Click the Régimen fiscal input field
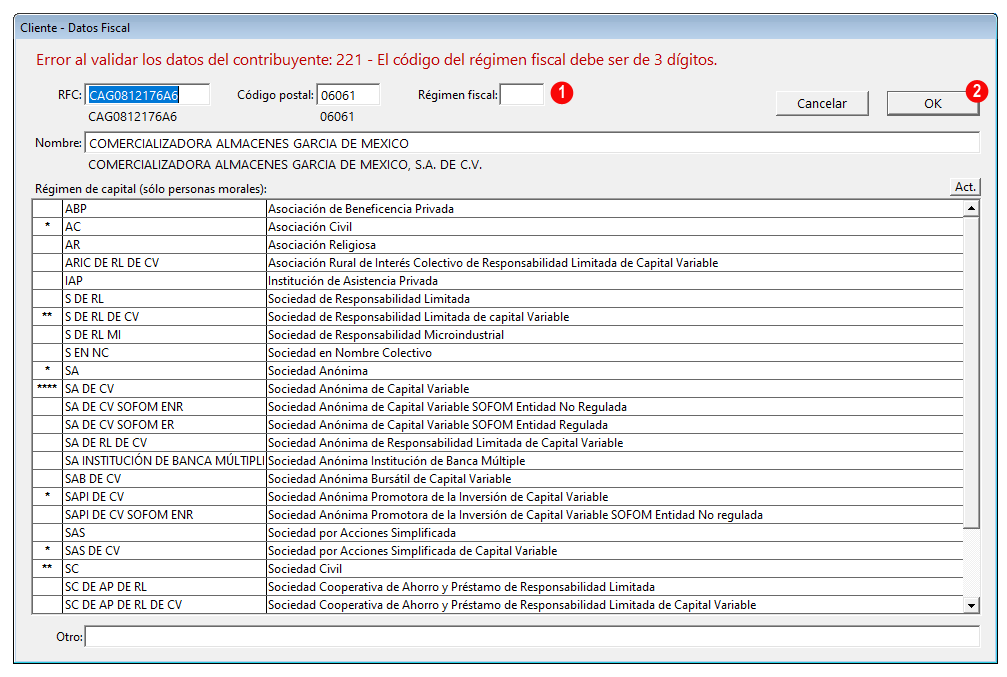The width and height of the screenshot is (1007, 677). click(521, 95)
